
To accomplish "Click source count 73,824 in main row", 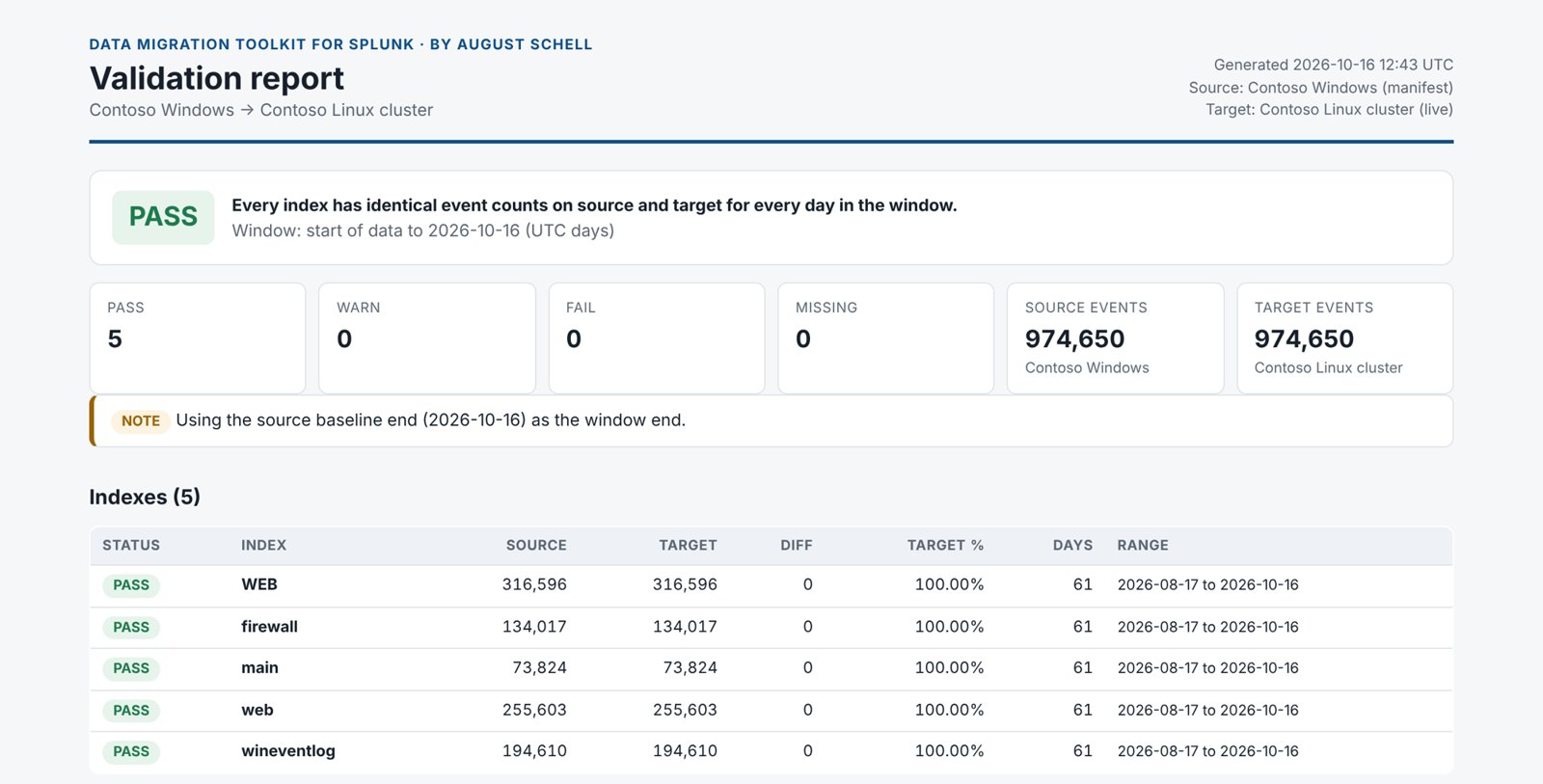I will point(539,667).
